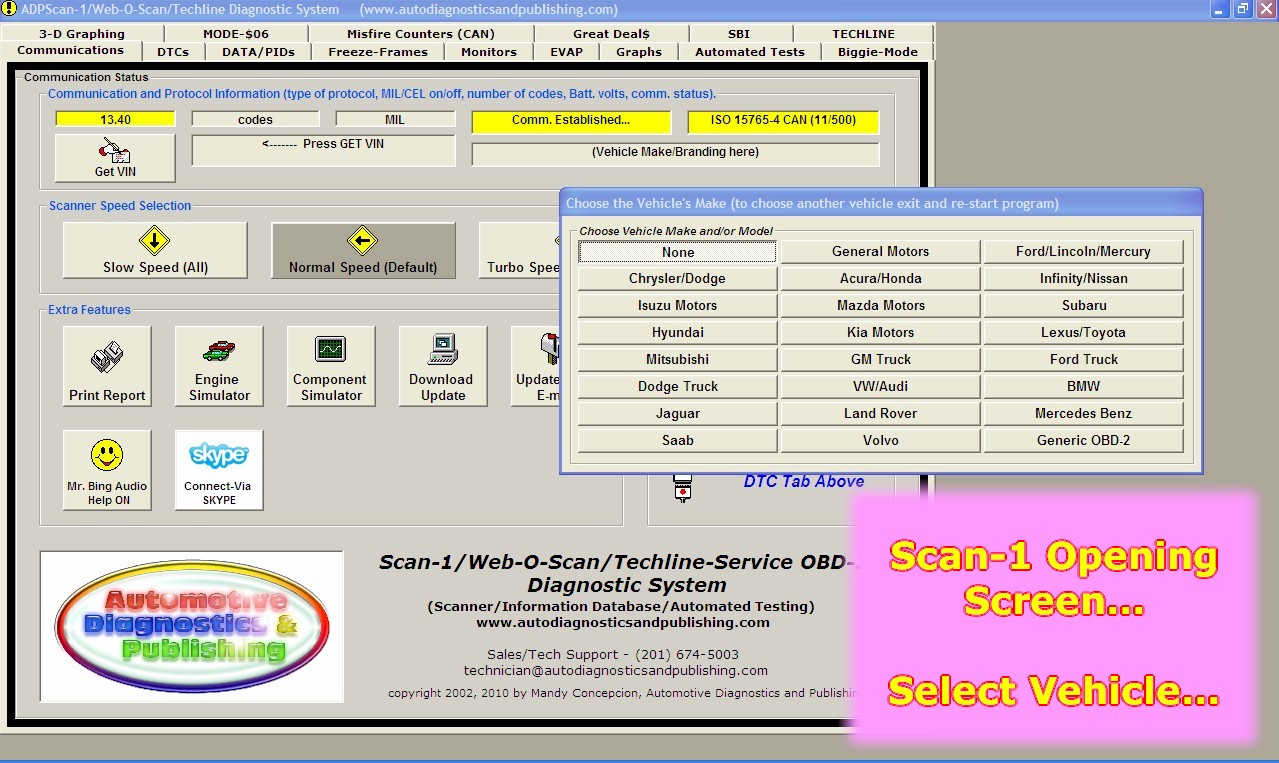Viewport: 1279px width, 763px height.
Task: Open the Monitors tab
Action: tap(489, 52)
